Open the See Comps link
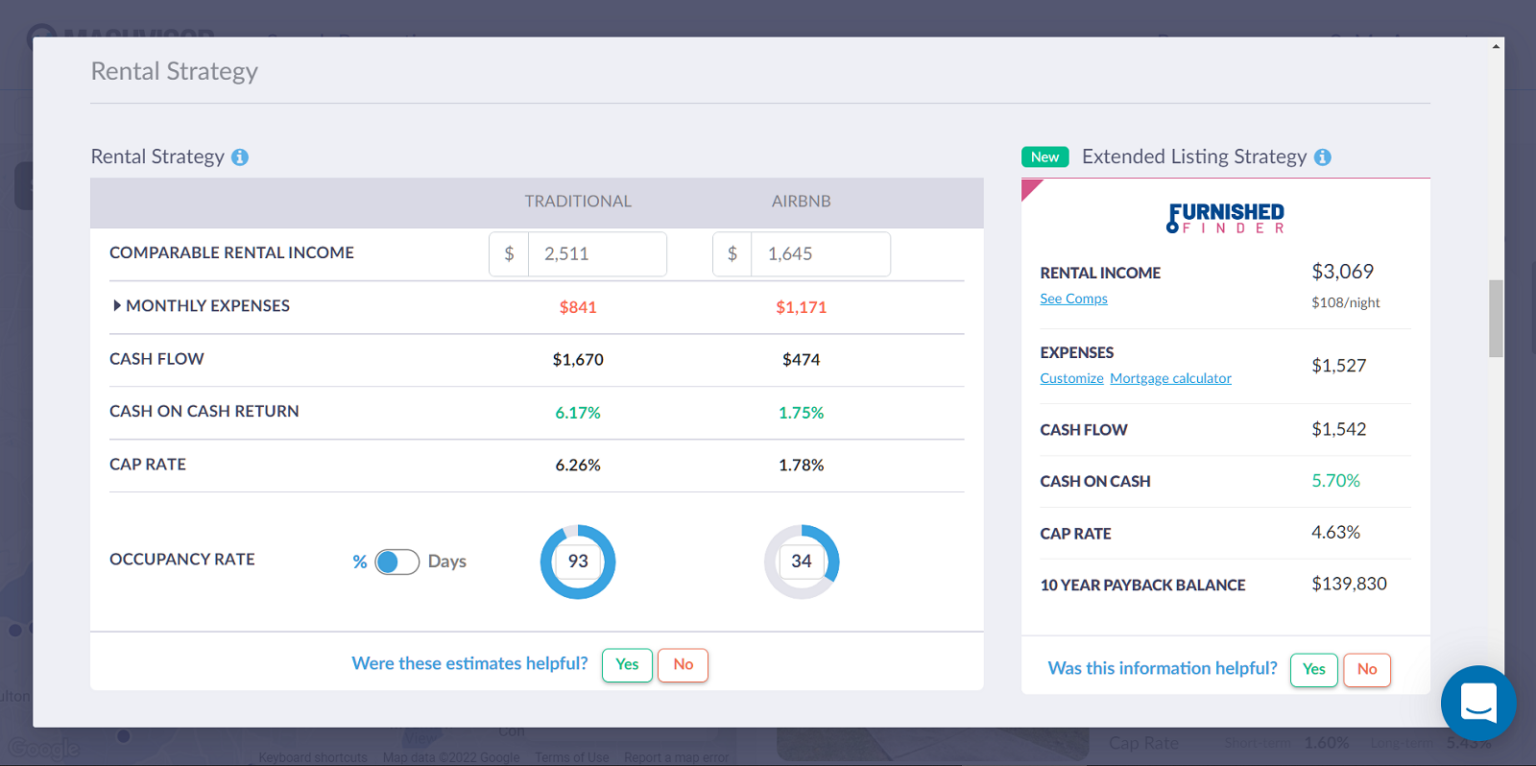1536x766 pixels. tap(1073, 298)
